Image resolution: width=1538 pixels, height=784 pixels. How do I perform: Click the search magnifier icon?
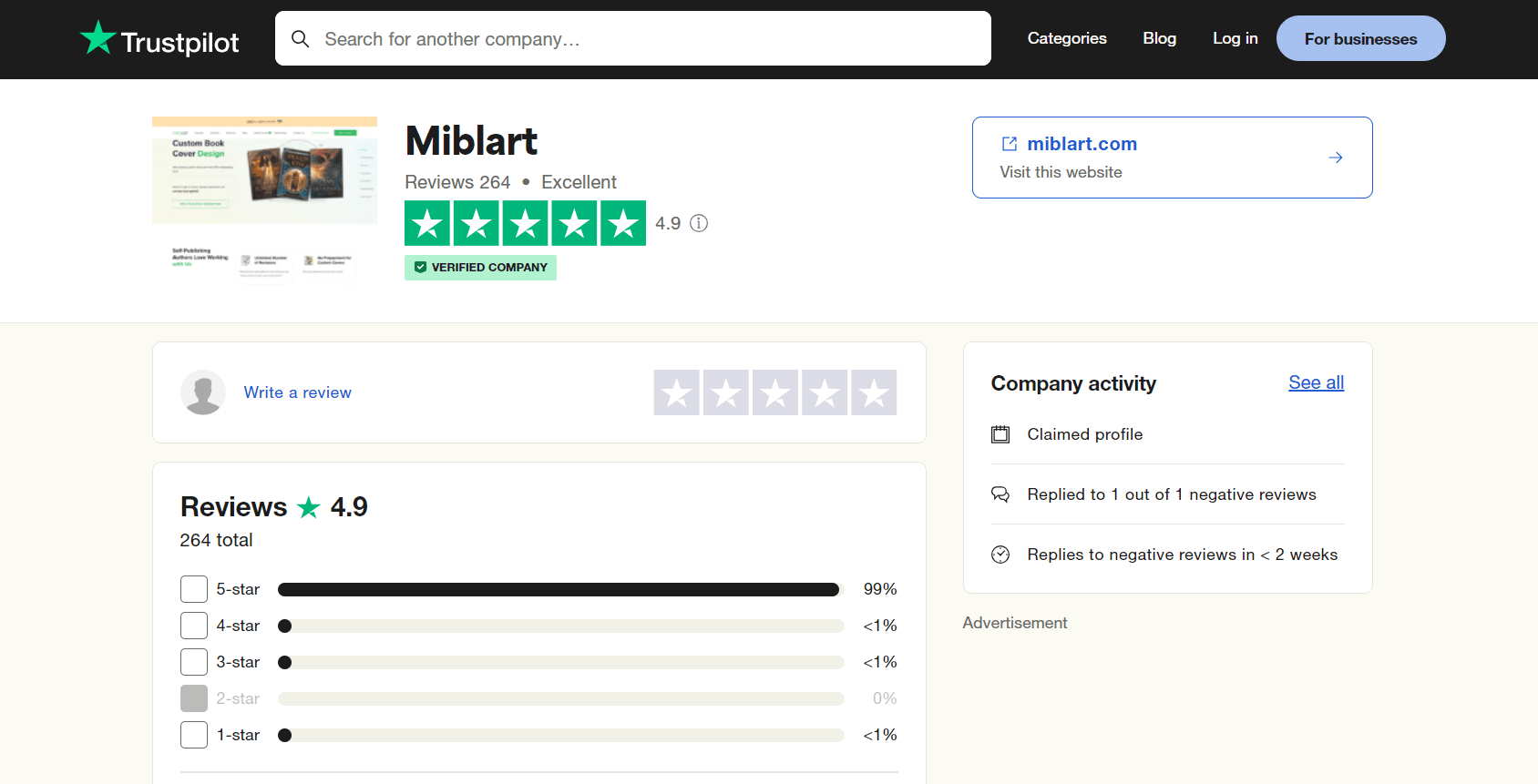(x=301, y=39)
